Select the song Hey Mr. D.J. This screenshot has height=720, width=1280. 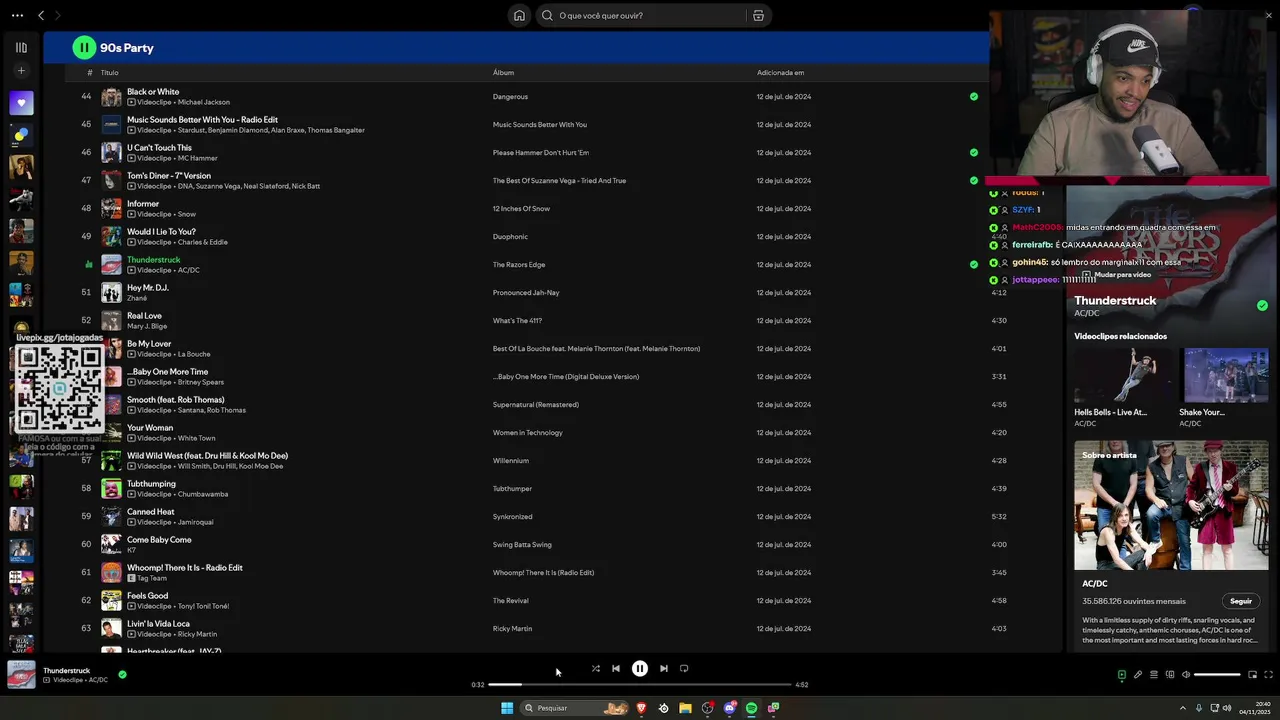coord(148,288)
